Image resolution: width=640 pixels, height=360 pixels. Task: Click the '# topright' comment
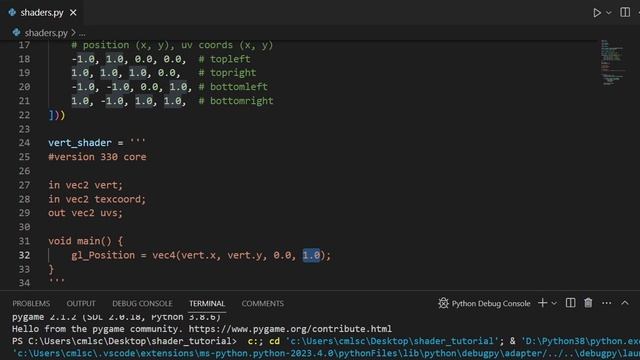(227, 73)
